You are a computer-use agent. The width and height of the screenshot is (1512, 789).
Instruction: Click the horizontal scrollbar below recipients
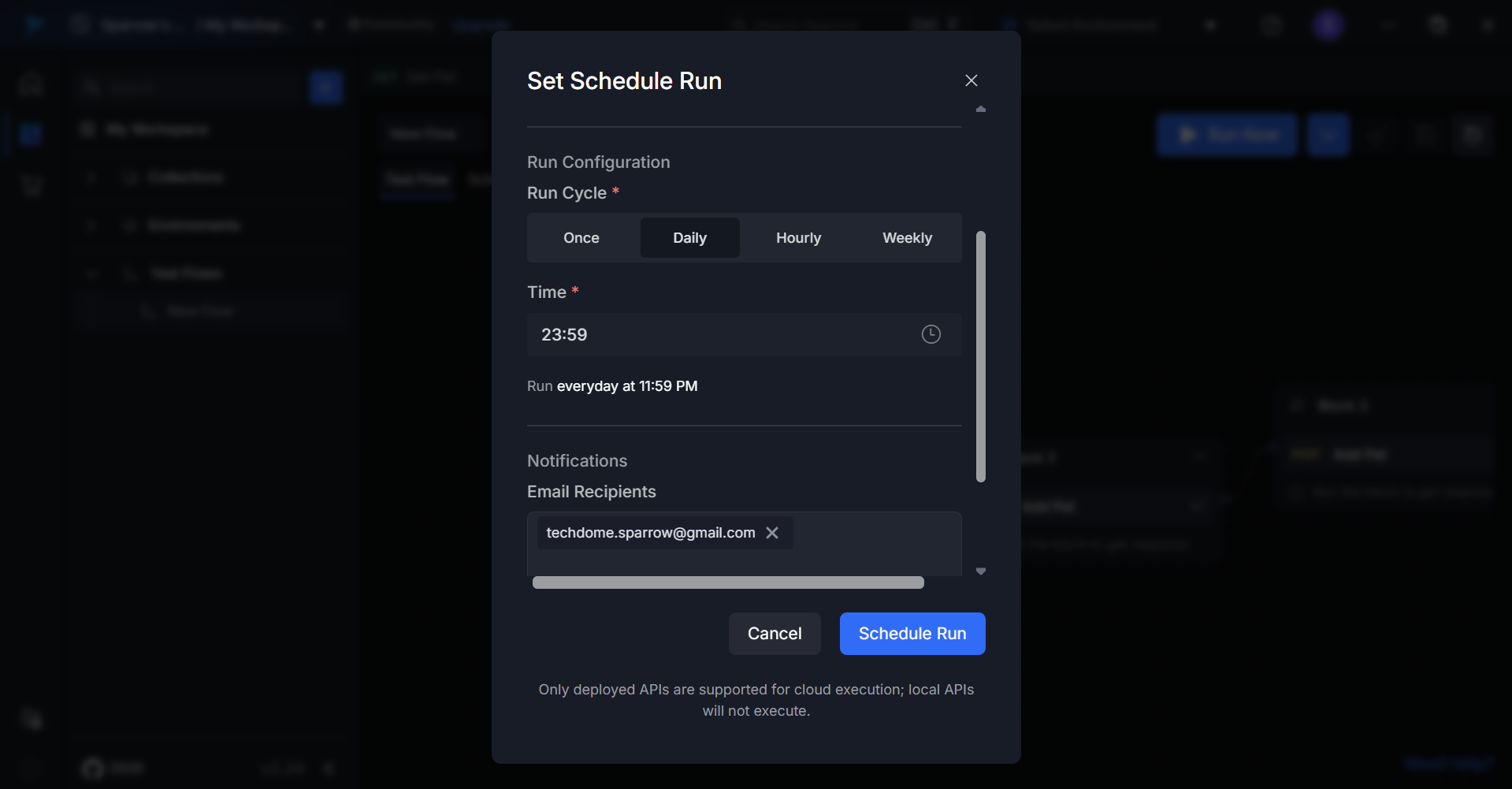pyautogui.click(x=728, y=582)
